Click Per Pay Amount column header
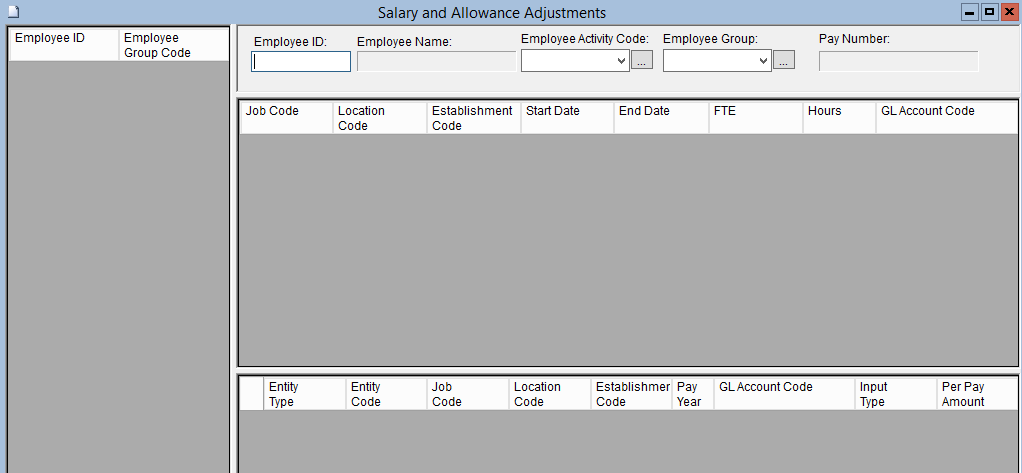The width and height of the screenshot is (1022, 473). click(976, 394)
